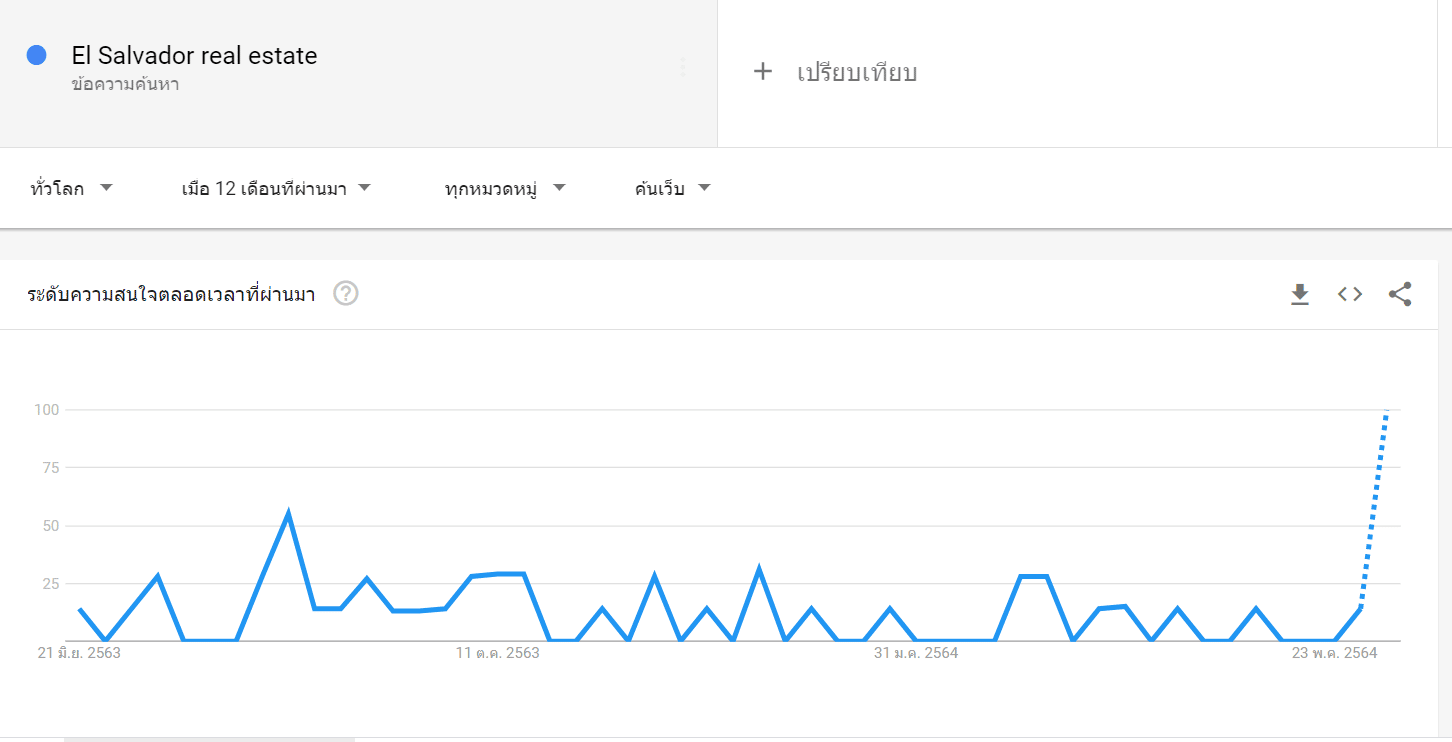Share the interest over time chart
This screenshot has height=742, width=1452.
tap(1400, 294)
